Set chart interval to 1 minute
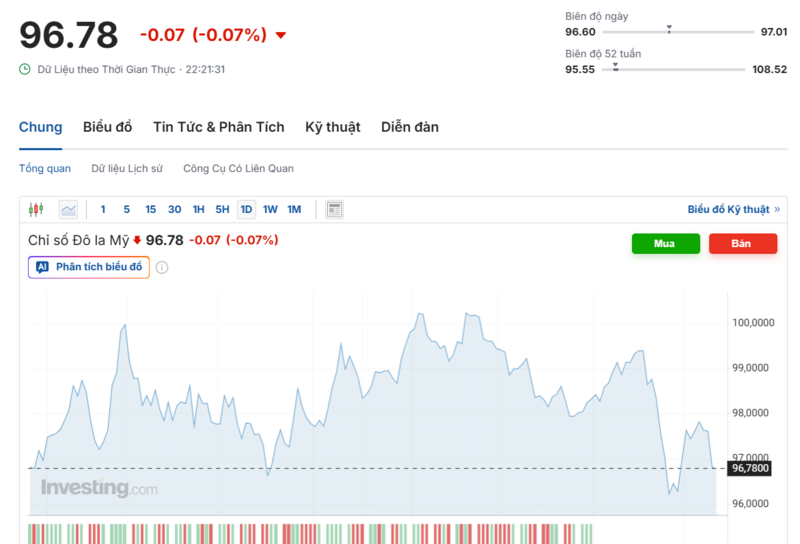 (103, 209)
